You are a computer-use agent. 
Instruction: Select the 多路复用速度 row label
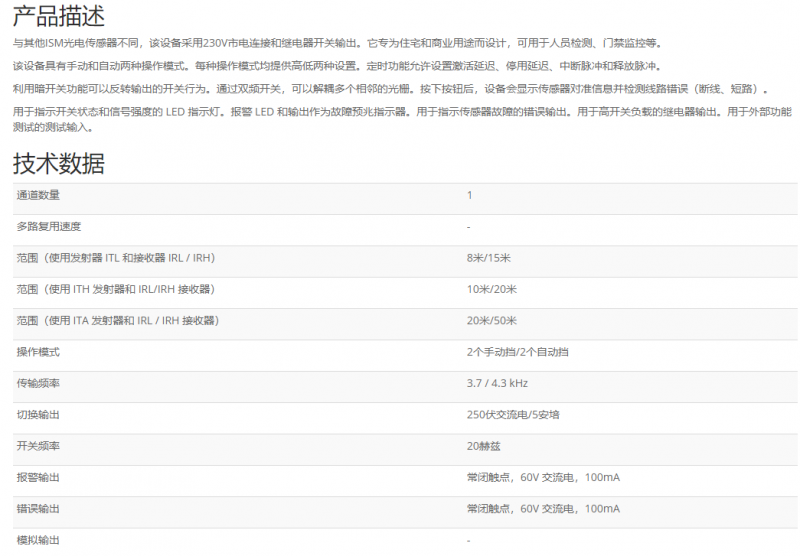pyautogui.click(x=49, y=227)
